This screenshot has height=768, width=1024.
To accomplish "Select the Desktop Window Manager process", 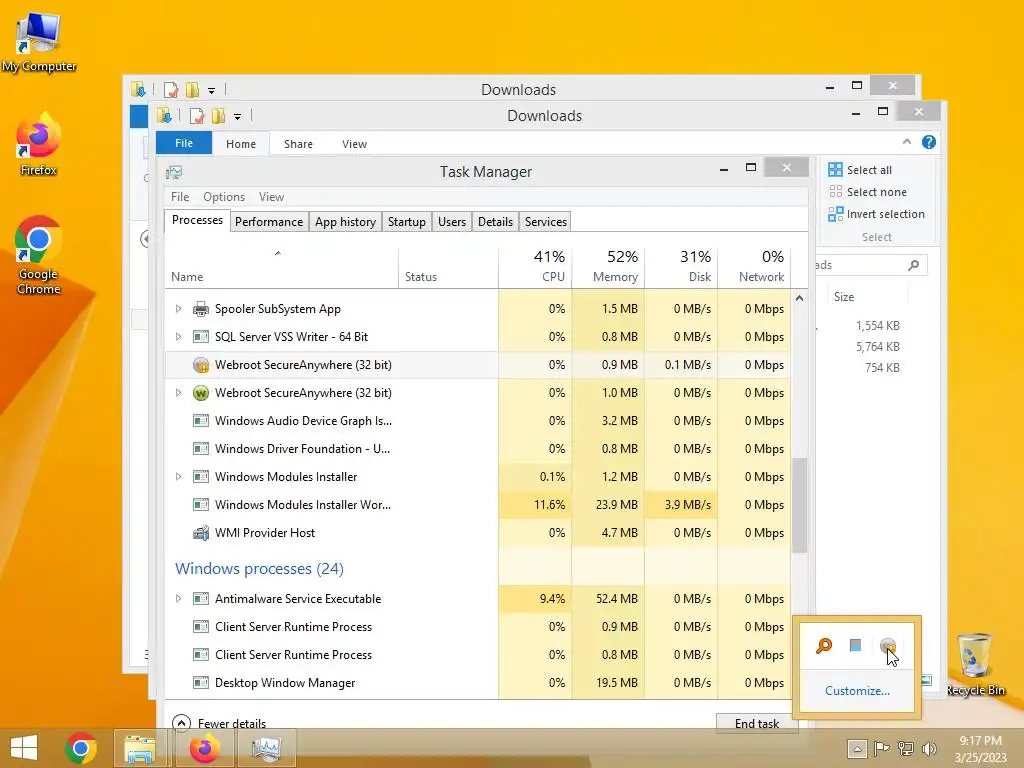I will tap(477, 683).
